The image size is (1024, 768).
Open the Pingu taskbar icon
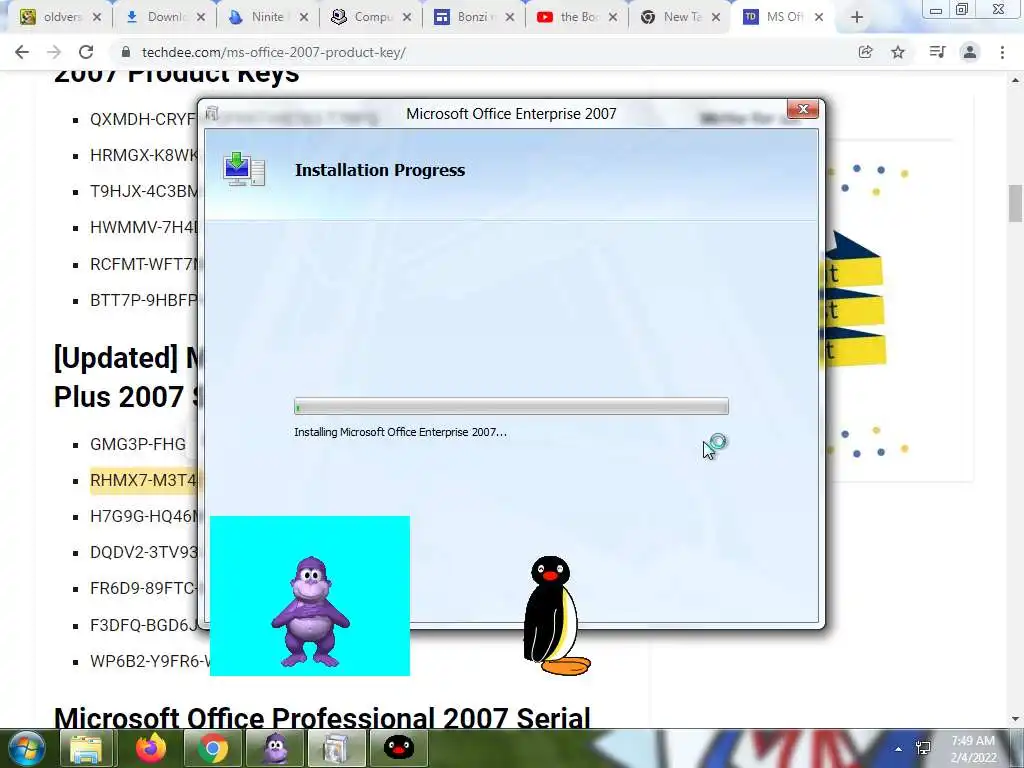(399, 748)
